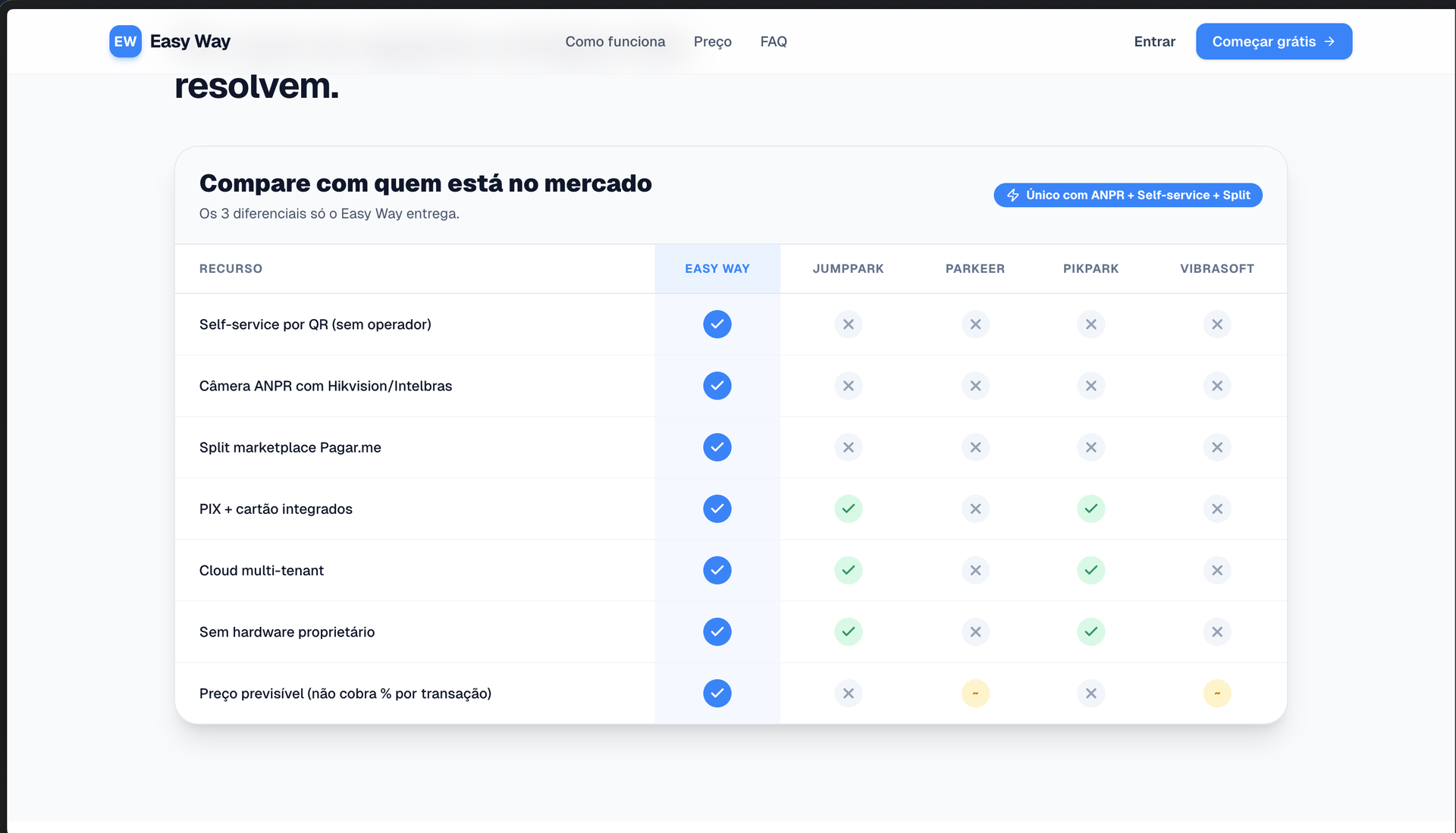Image resolution: width=1456 pixels, height=833 pixels.
Task: Click the Vibrasoft yellow partial icon for Preço previsível
Action: pyautogui.click(x=1216, y=694)
